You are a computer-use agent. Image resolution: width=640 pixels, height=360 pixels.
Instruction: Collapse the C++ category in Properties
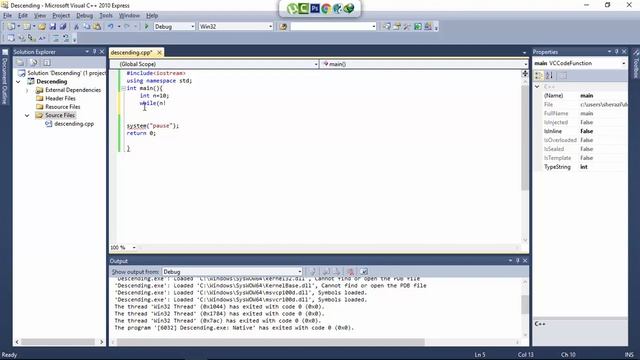[538, 87]
